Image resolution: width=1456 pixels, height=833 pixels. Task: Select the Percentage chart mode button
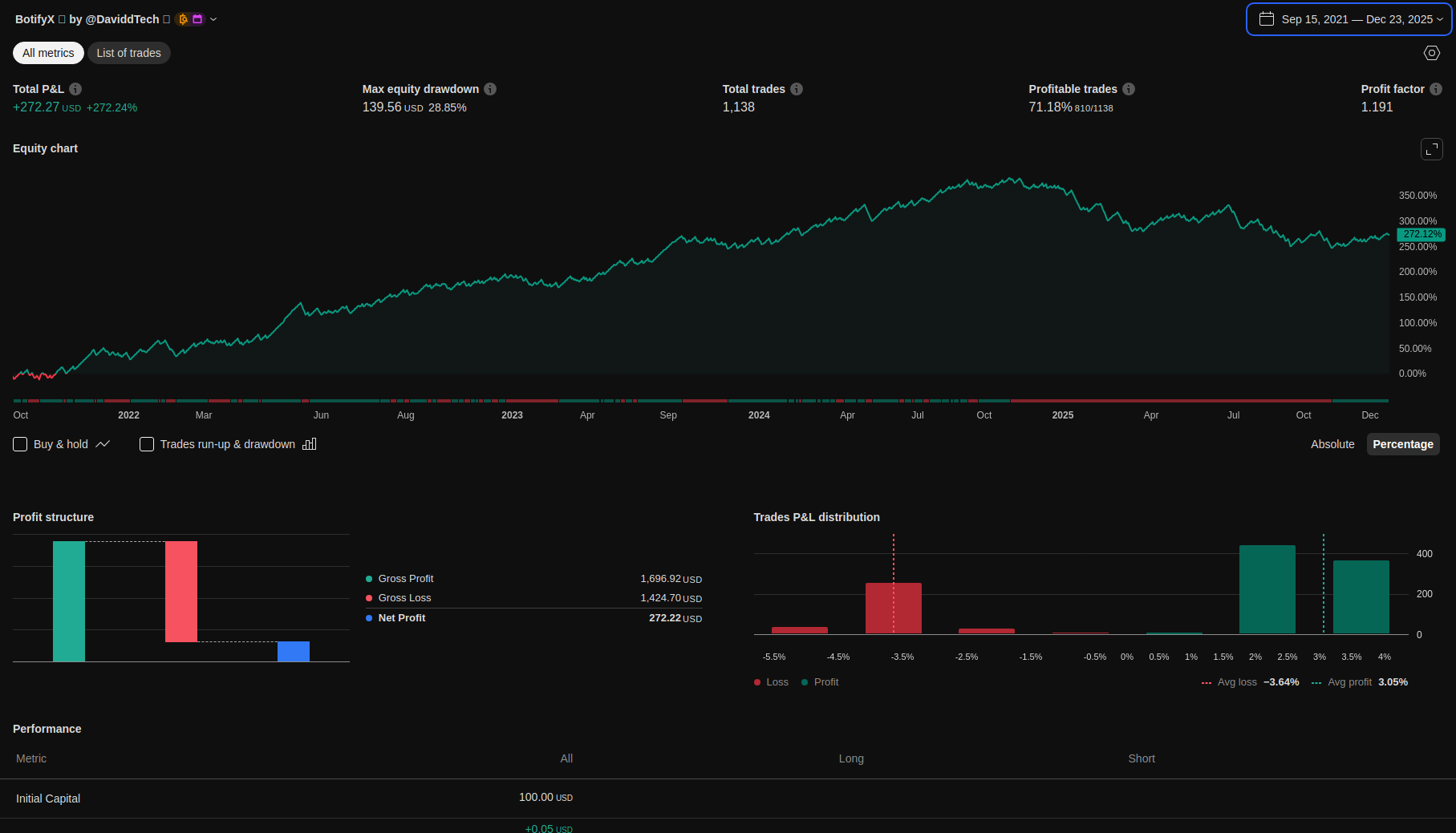coord(1402,444)
